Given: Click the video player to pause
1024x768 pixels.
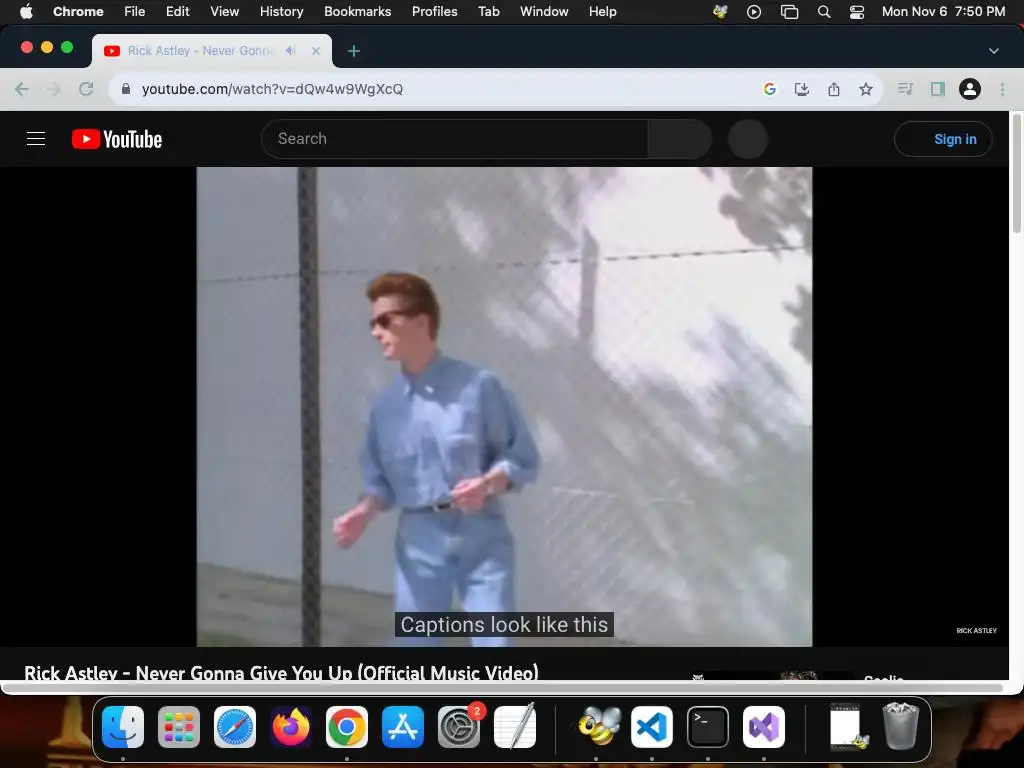Looking at the screenshot, I should [x=504, y=406].
